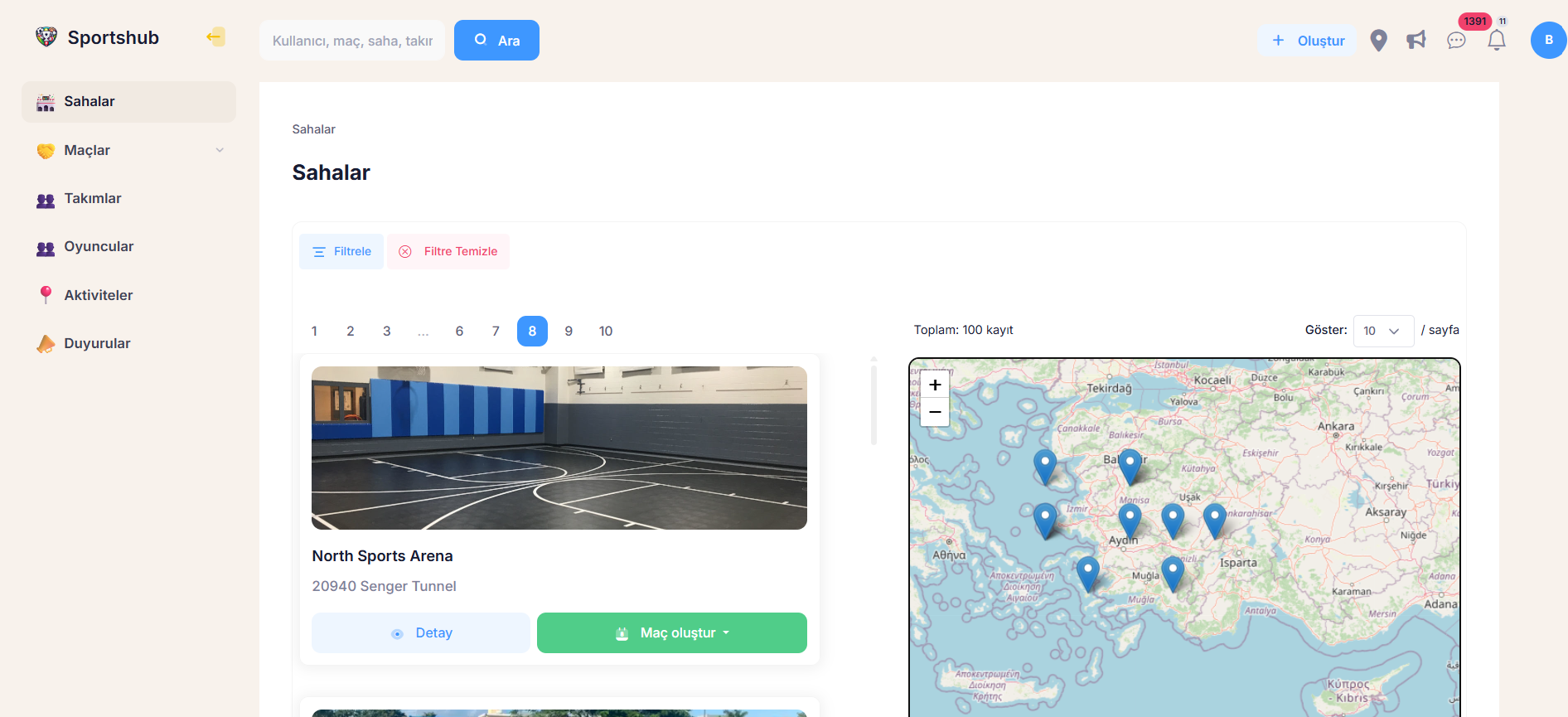
Task: Open the notifications bell icon
Action: click(x=1497, y=41)
